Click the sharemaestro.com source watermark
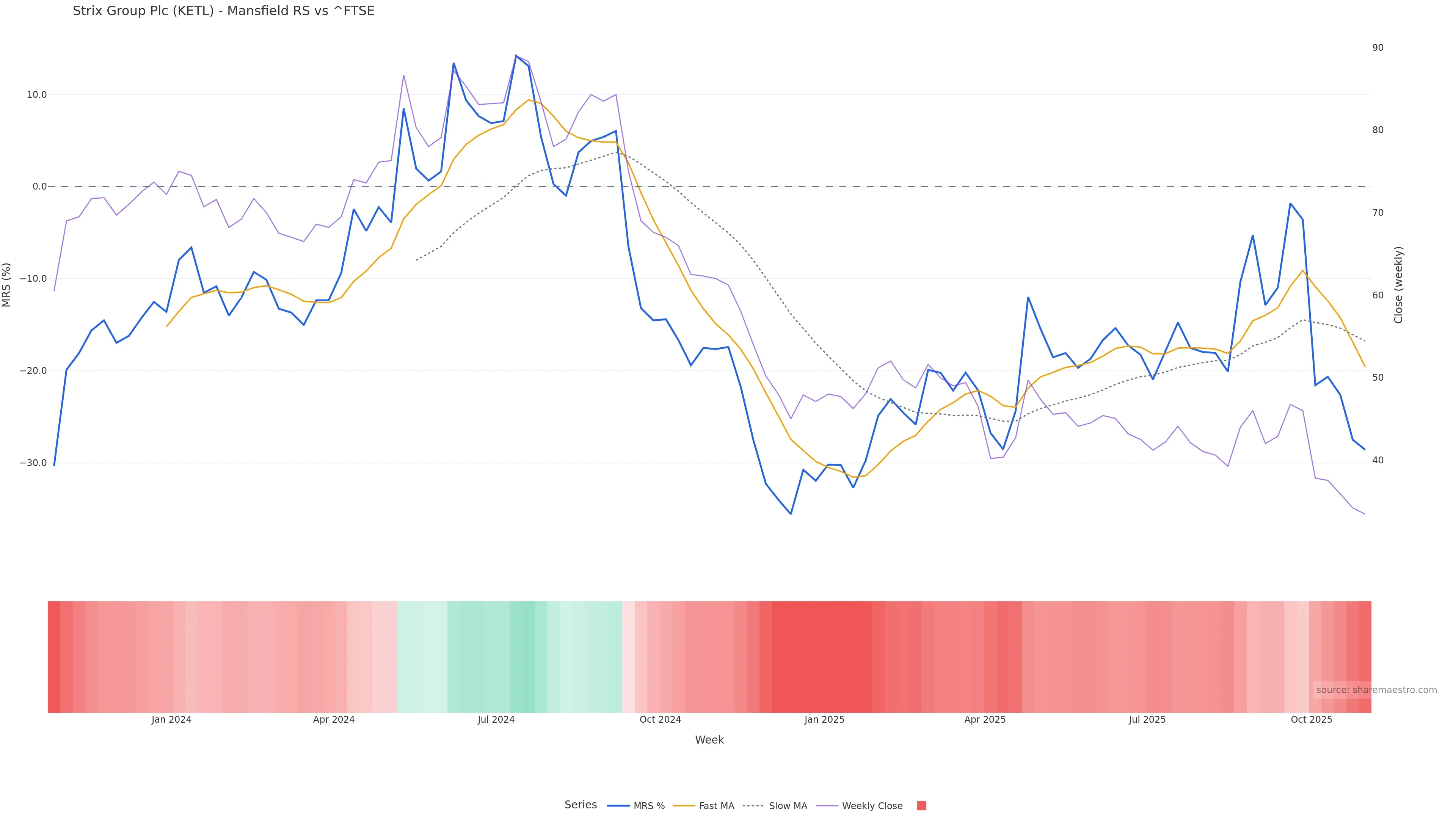The image size is (1456, 819). 1376,690
